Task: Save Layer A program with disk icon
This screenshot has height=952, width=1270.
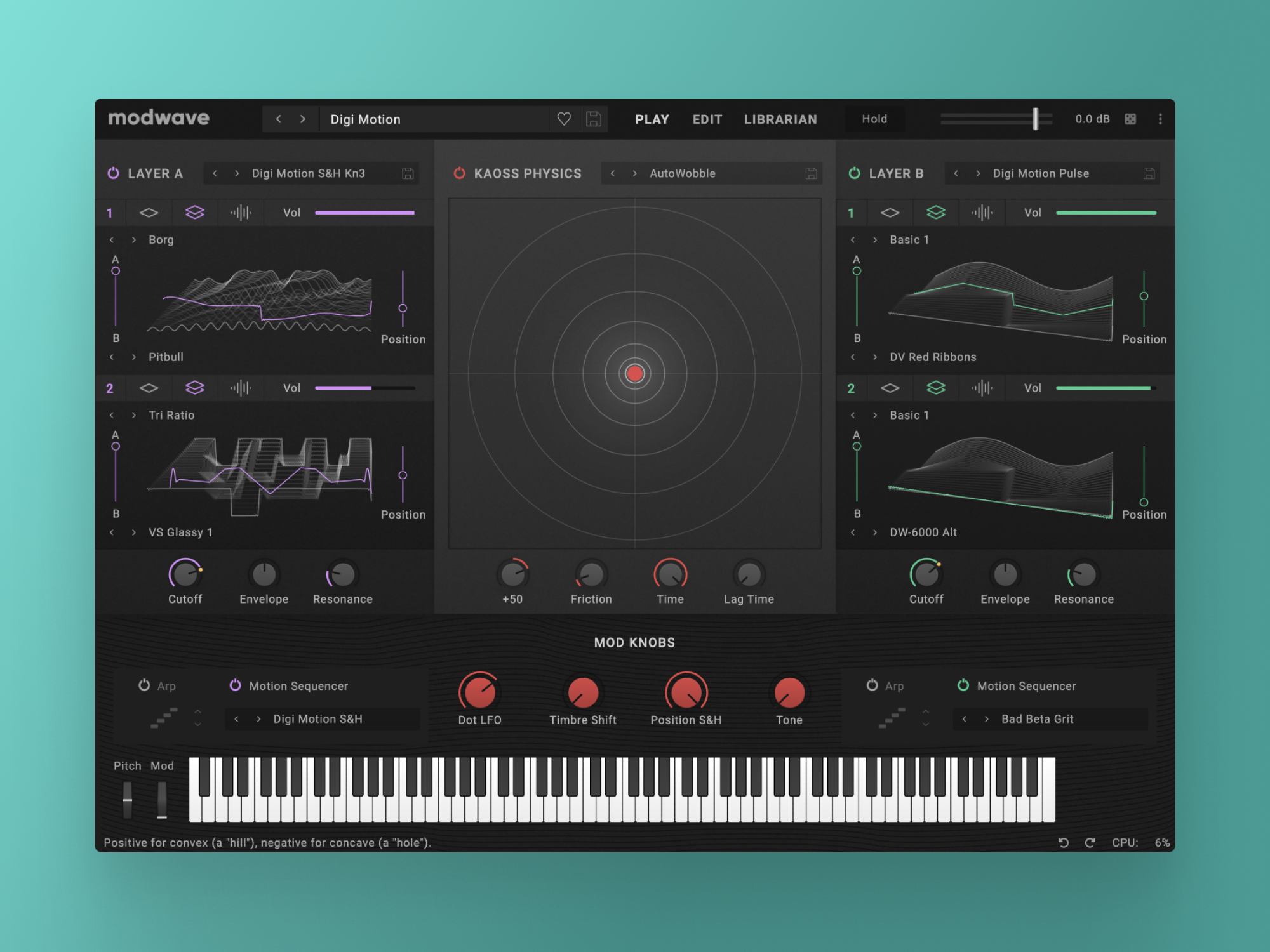Action: click(408, 173)
